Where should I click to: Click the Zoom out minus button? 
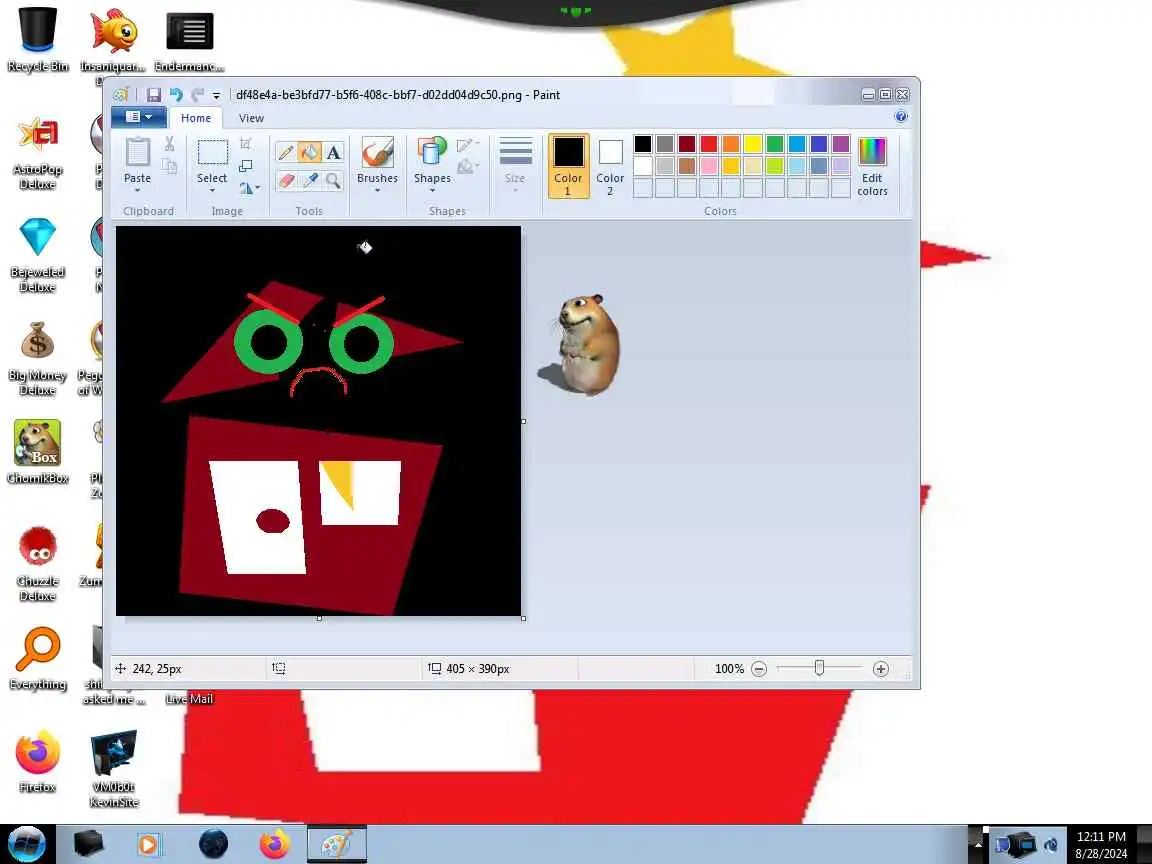(760, 669)
